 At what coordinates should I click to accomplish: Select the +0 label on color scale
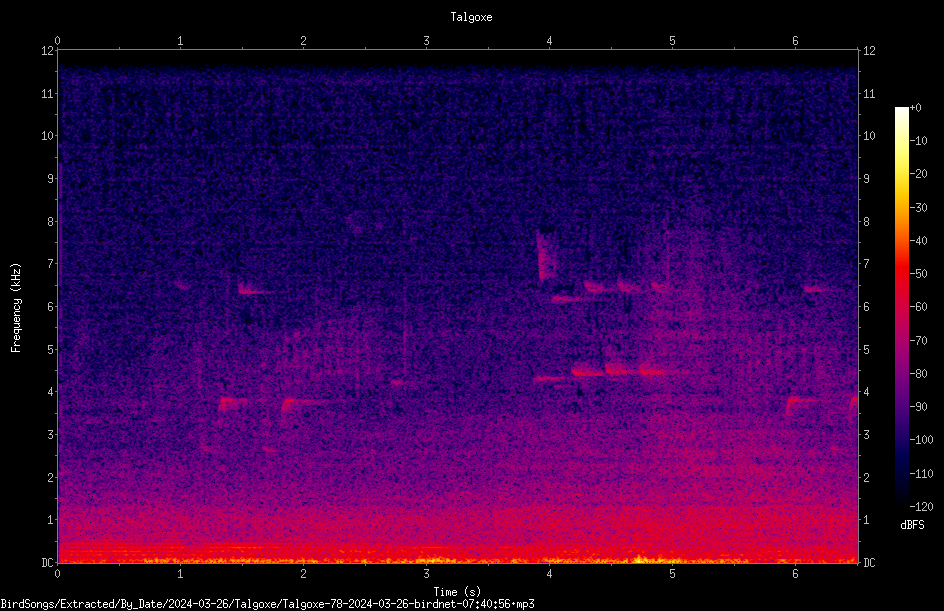tap(916, 108)
